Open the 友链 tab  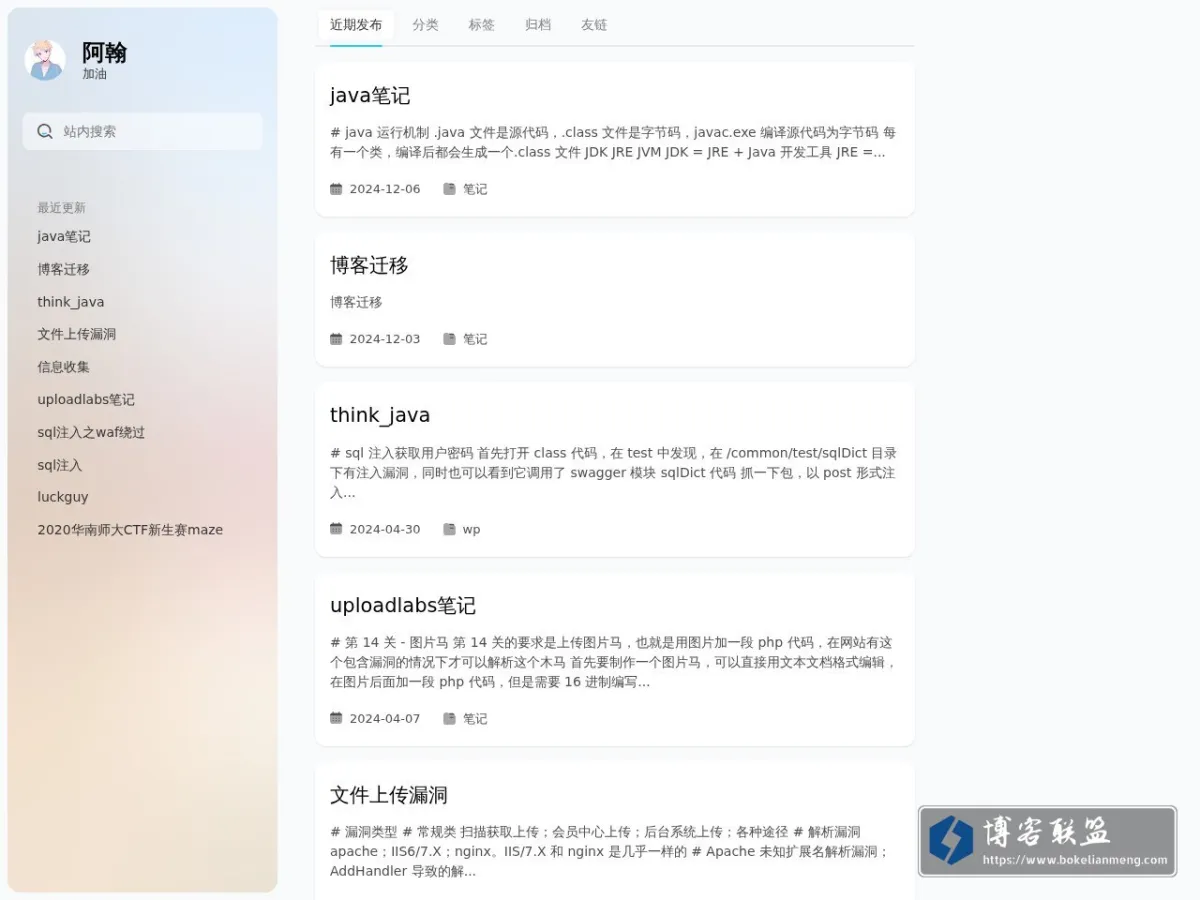(x=594, y=25)
